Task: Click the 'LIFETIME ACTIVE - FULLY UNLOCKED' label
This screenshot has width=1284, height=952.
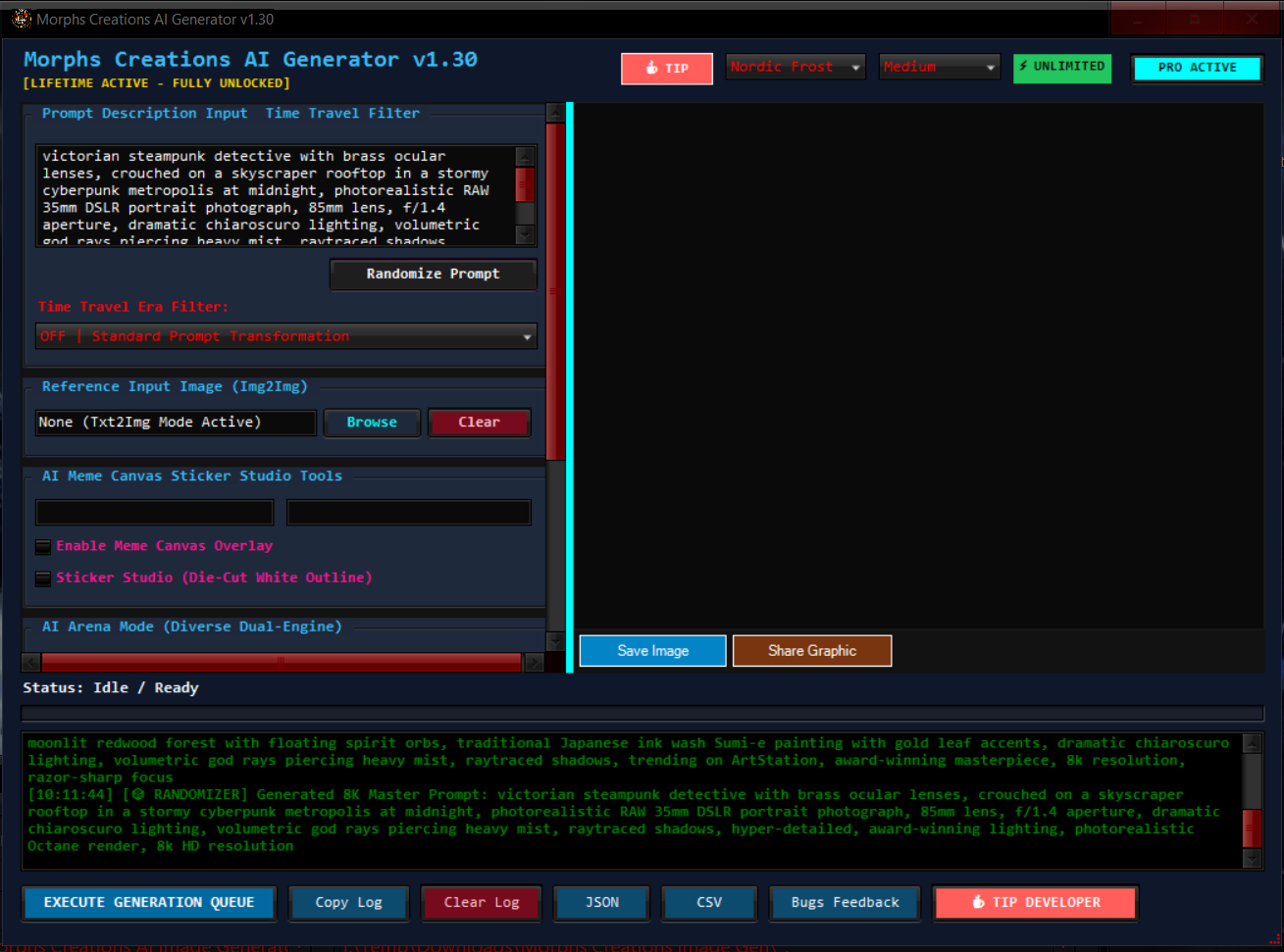Action: 157,83
